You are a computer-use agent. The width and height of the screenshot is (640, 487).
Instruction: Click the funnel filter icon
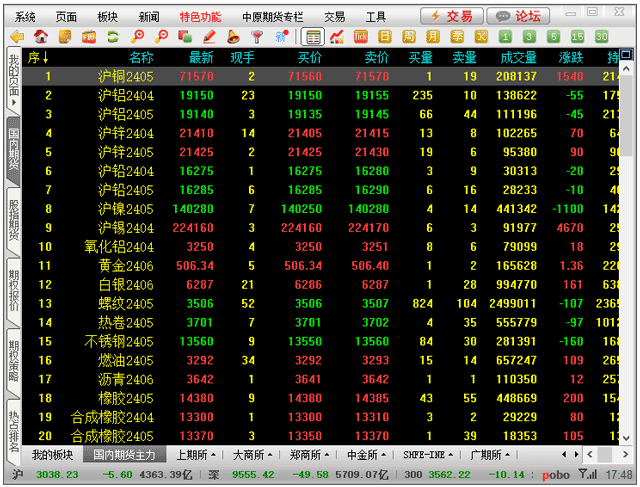(257, 37)
